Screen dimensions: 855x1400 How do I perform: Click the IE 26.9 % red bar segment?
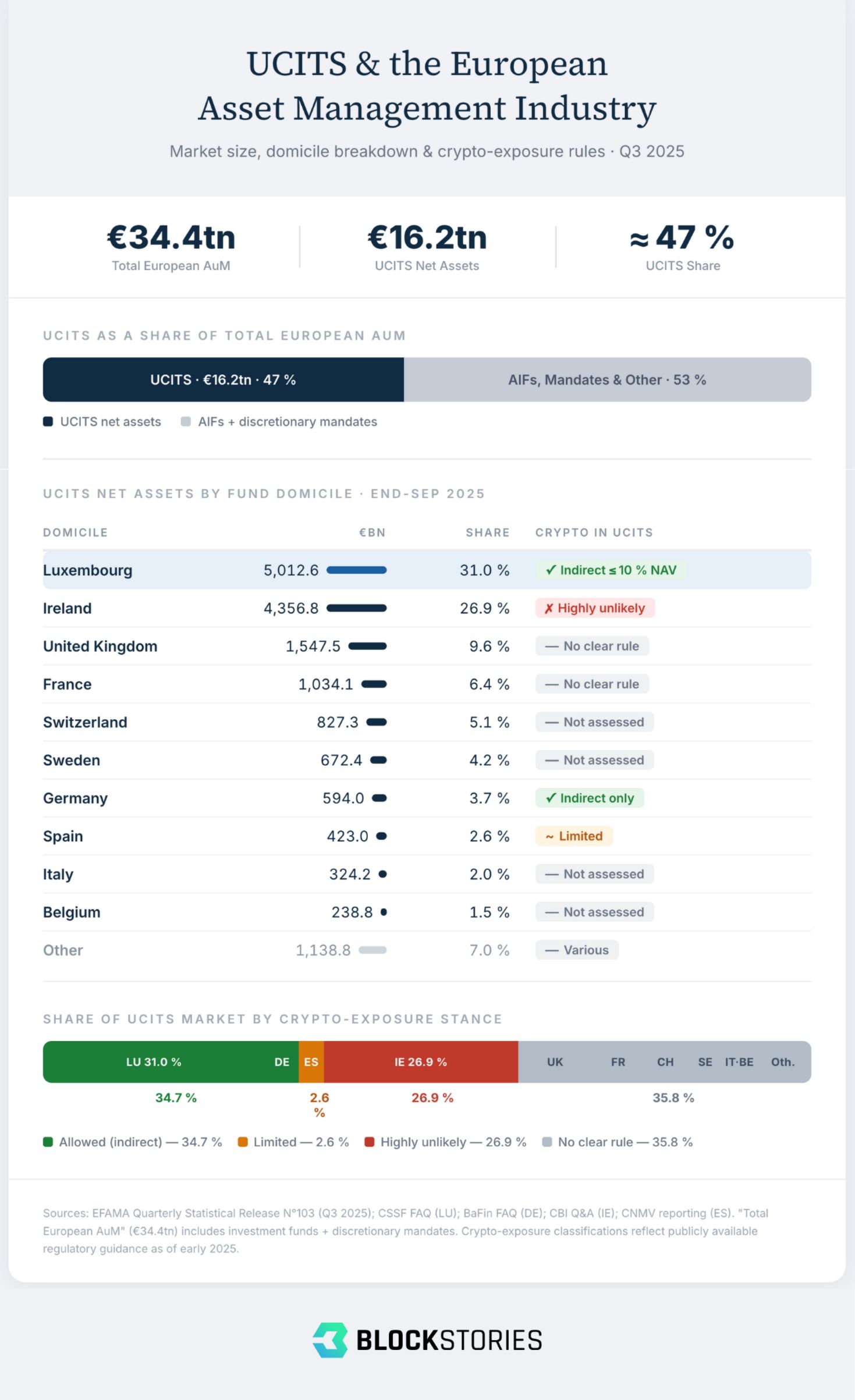point(421,1062)
